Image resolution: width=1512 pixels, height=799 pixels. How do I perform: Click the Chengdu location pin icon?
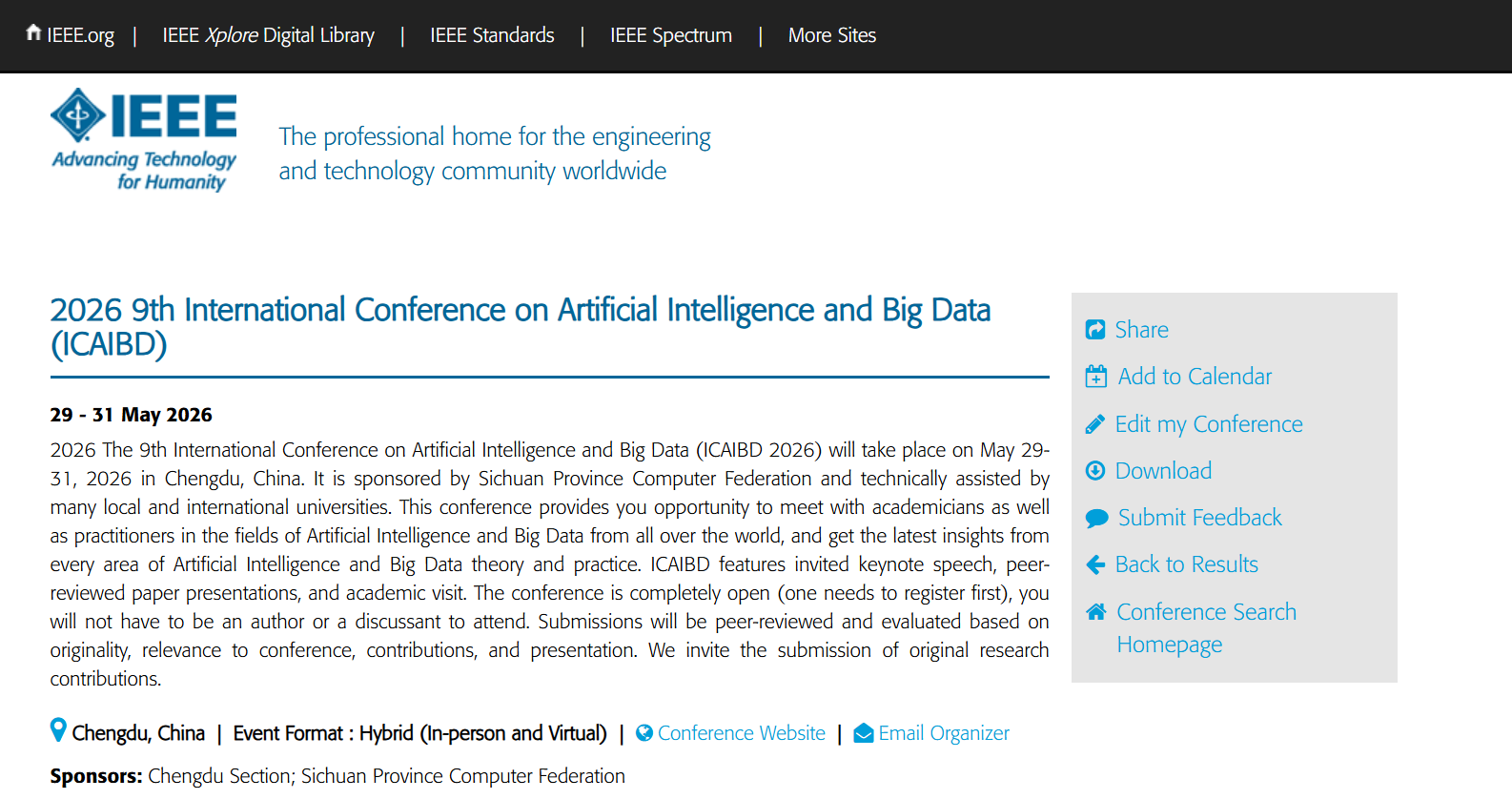[58, 730]
